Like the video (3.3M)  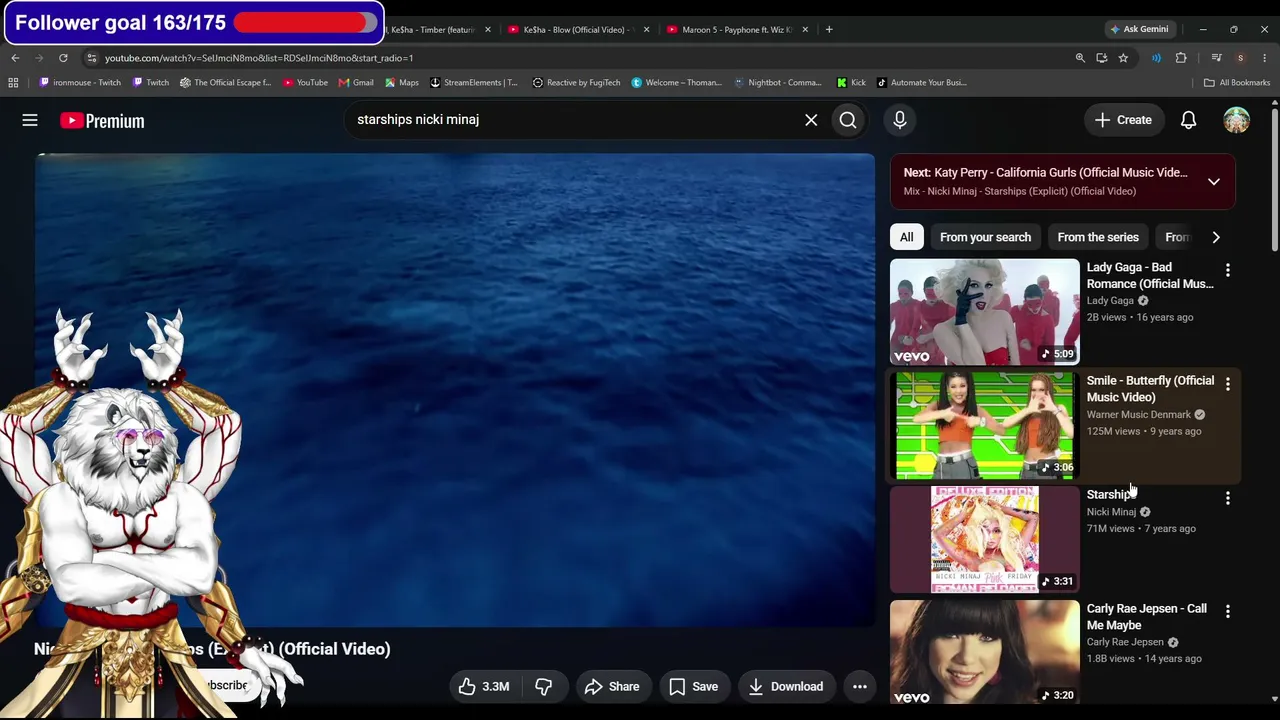(484, 687)
